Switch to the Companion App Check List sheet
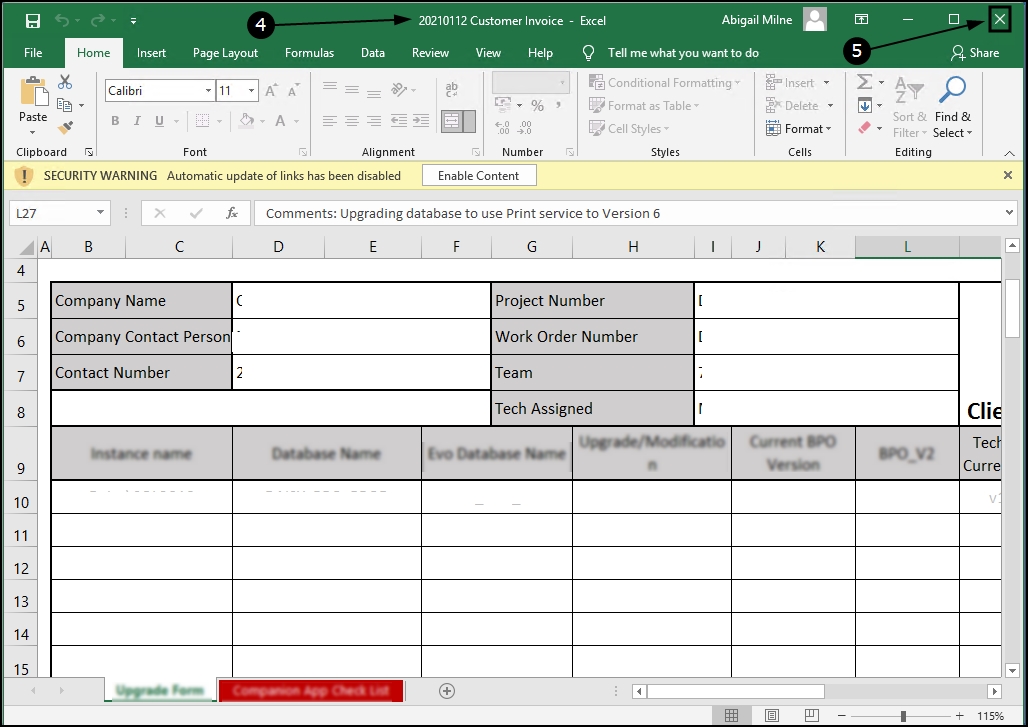Image resolution: width=1028 pixels, height=727 pixels. (x=310, y=691)
